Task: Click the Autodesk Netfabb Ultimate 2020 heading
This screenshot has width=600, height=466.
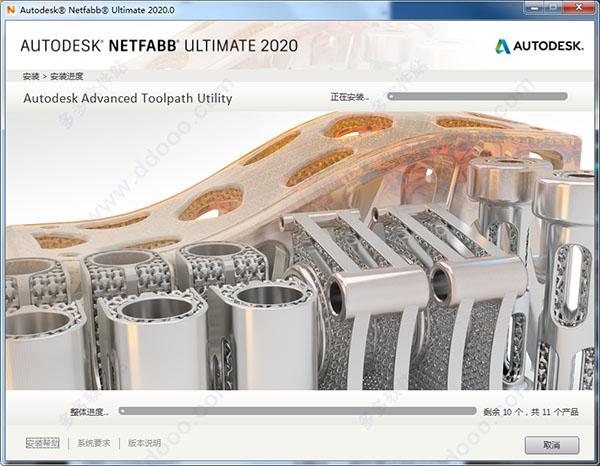Action: [x=159, y=46]
